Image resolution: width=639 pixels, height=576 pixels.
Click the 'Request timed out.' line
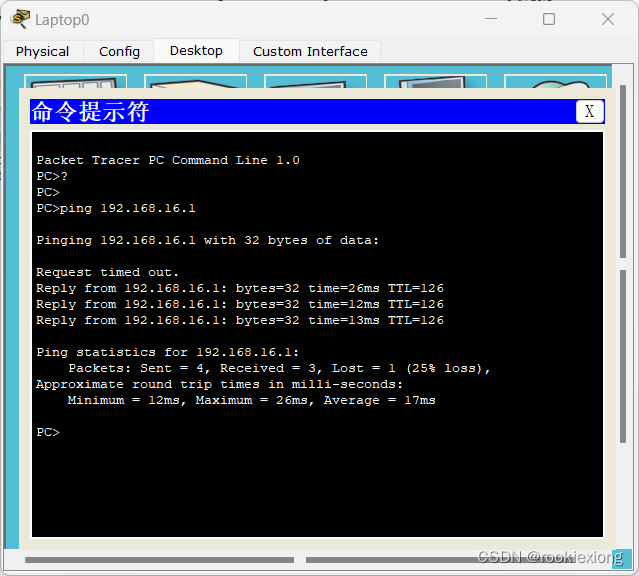click(x=107, y=272)
